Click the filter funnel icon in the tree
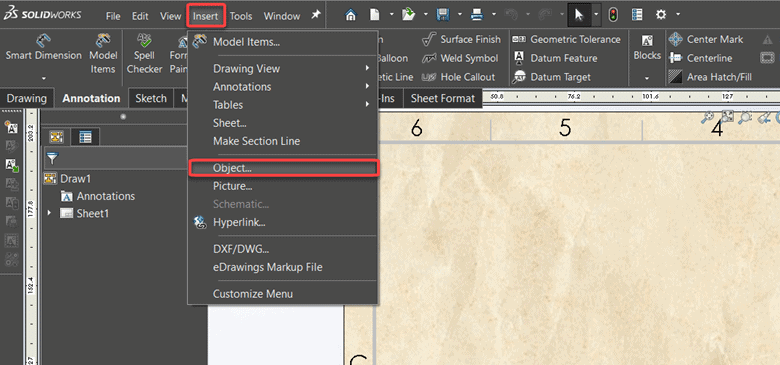 52,159
